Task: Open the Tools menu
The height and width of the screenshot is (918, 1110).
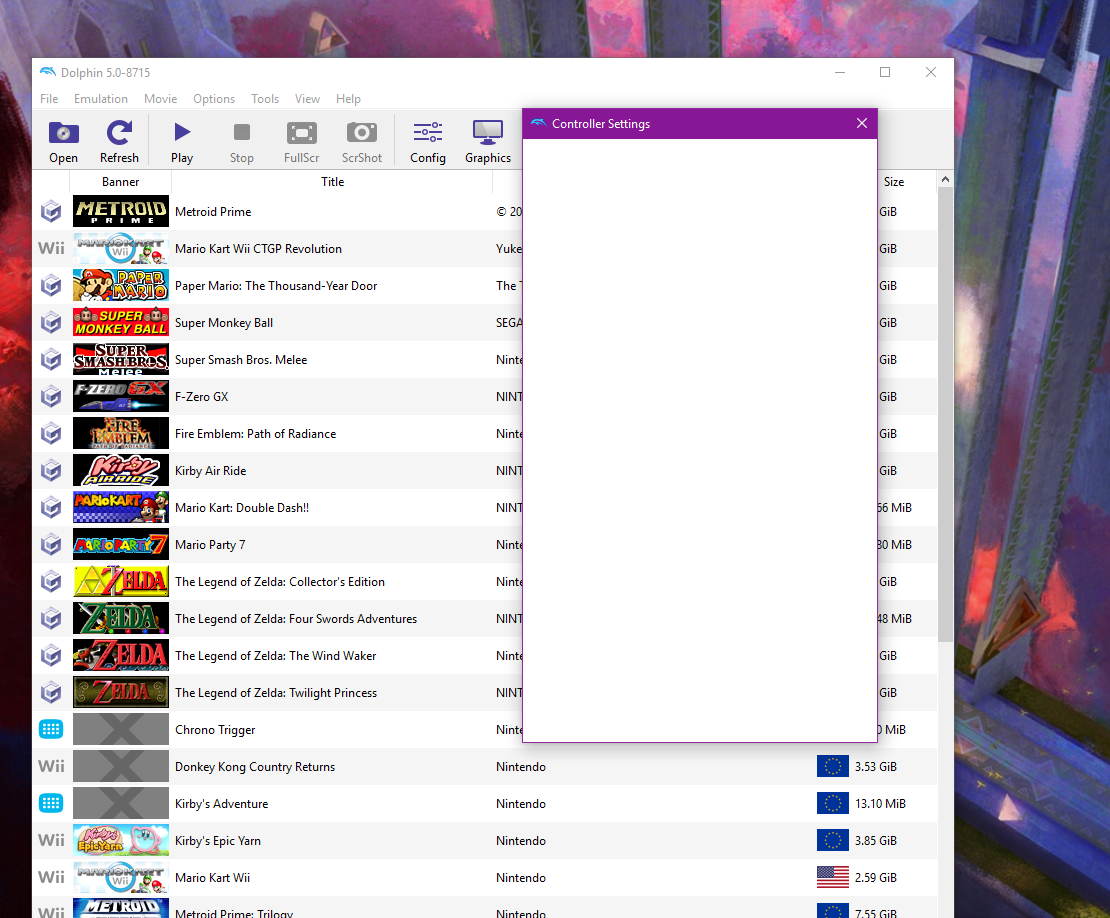Action: 265,98
